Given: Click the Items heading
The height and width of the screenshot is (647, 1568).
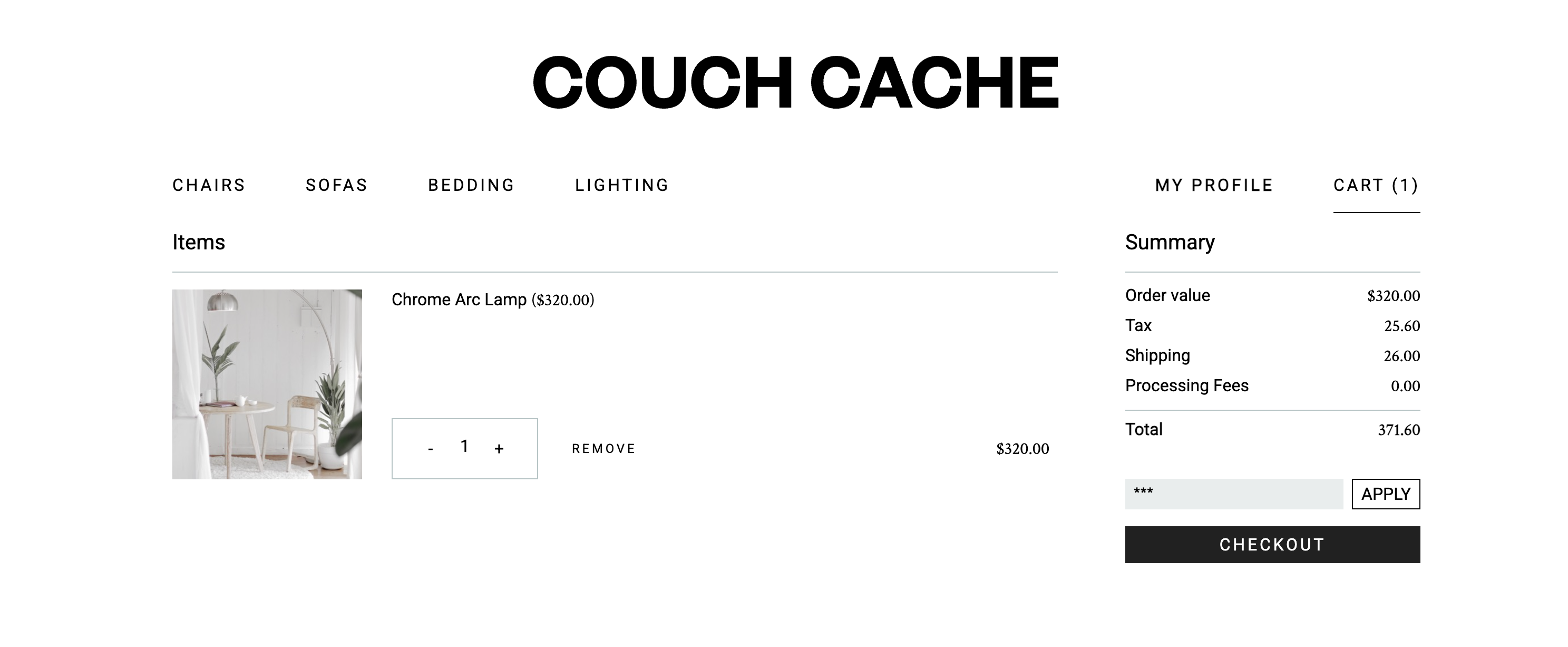Looking at the screenshot, I should [198, 243].
